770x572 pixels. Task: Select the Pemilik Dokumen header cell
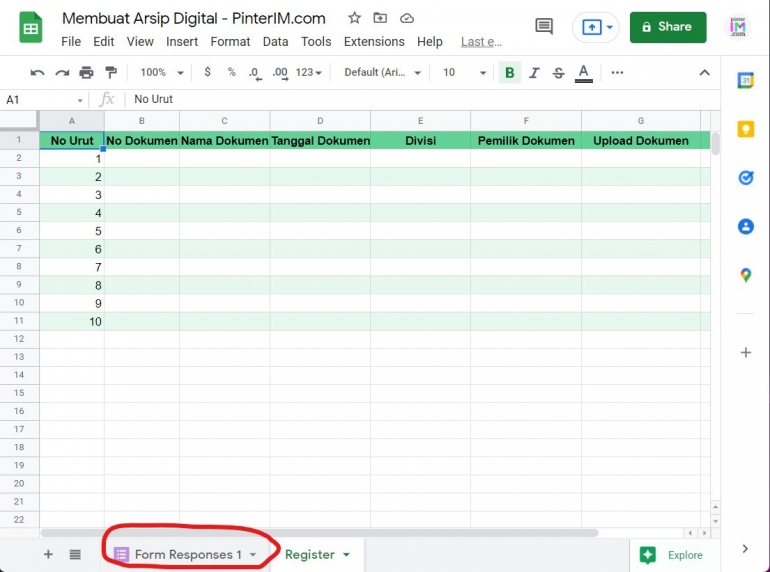click(x=526, y=141)
